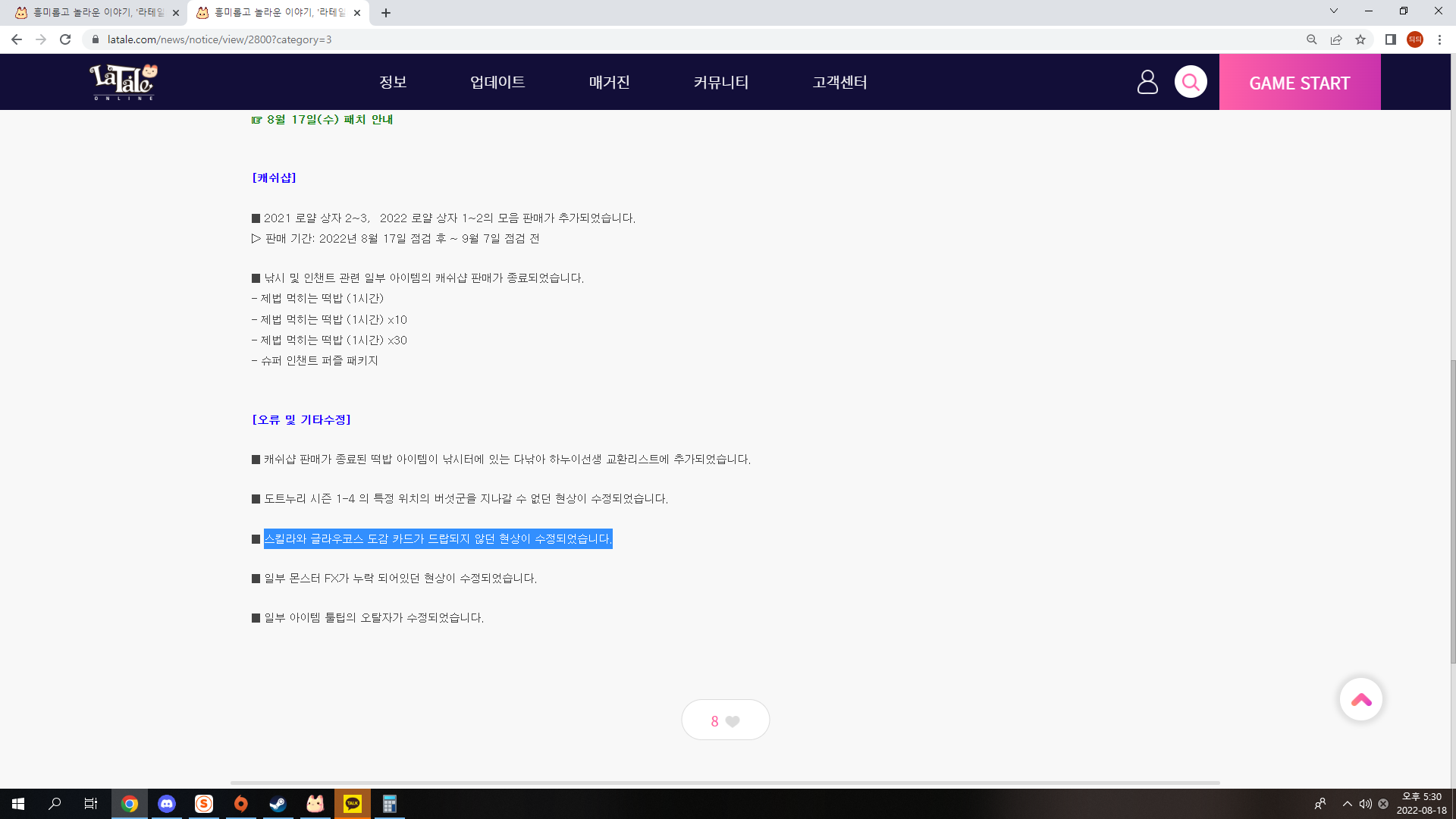
Task: Open the 고객센터 navigation menu
Action: [x=839, y=82]
